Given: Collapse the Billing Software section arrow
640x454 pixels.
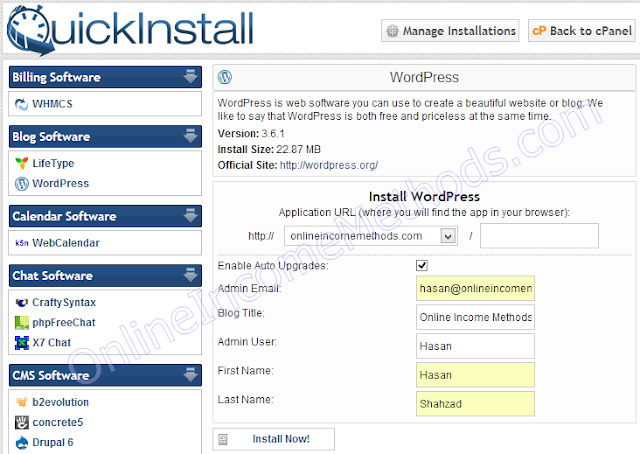Looking at the screenshot, I should point(190,77).
